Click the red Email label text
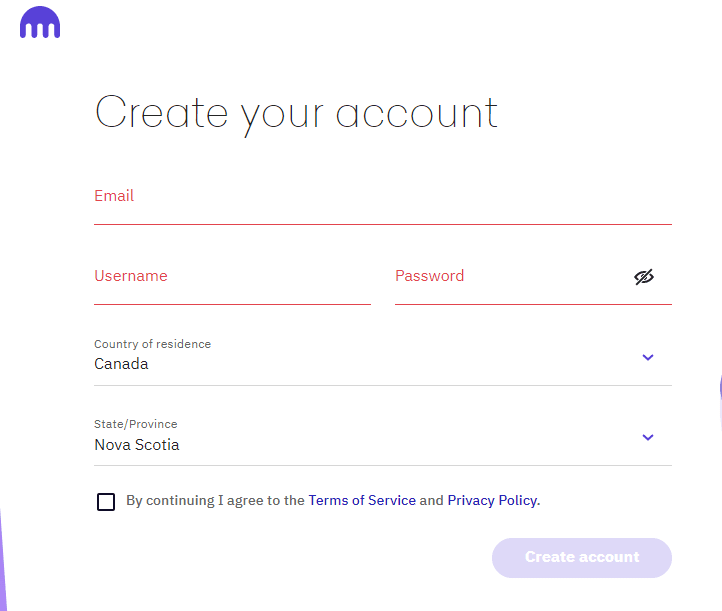This screenshot has width=722, height=611. pyautogui.click(x=114, y=196)
